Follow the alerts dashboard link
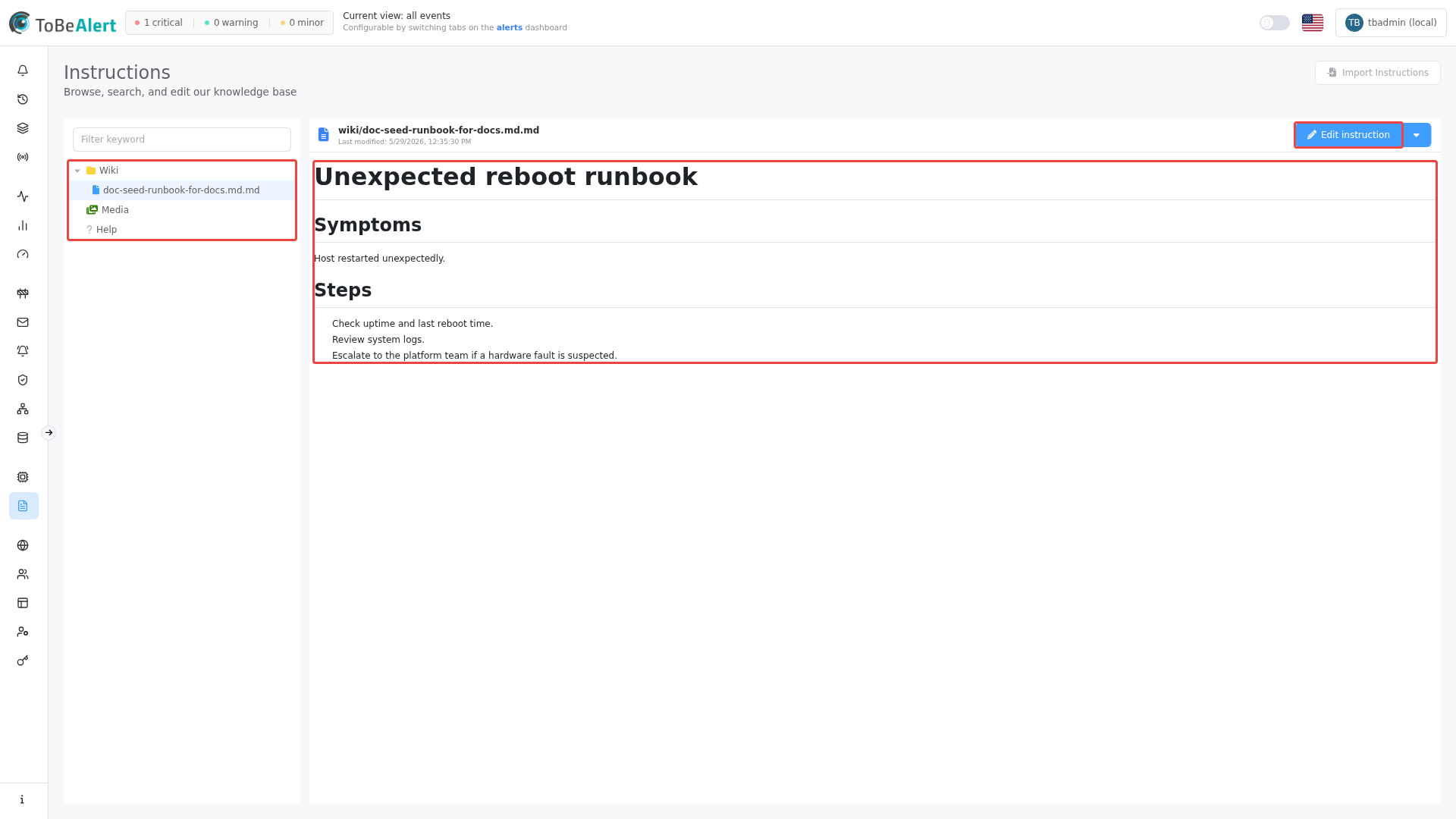This screenshot has width=1456, height=819. point(509,28)
